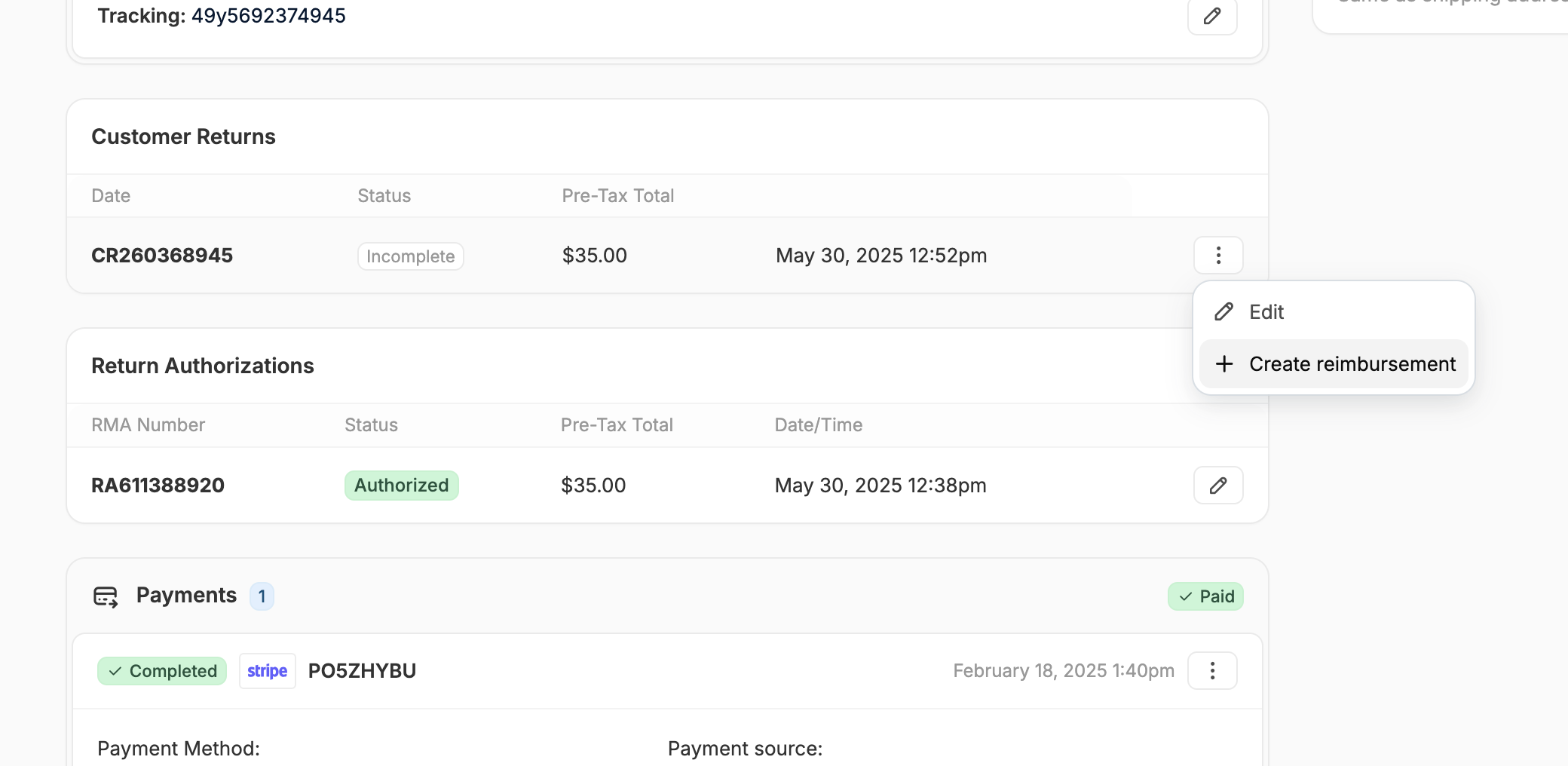Click the Payments card icon
The height and width of the screenshot is (766, 1568).
coord(106,596)
